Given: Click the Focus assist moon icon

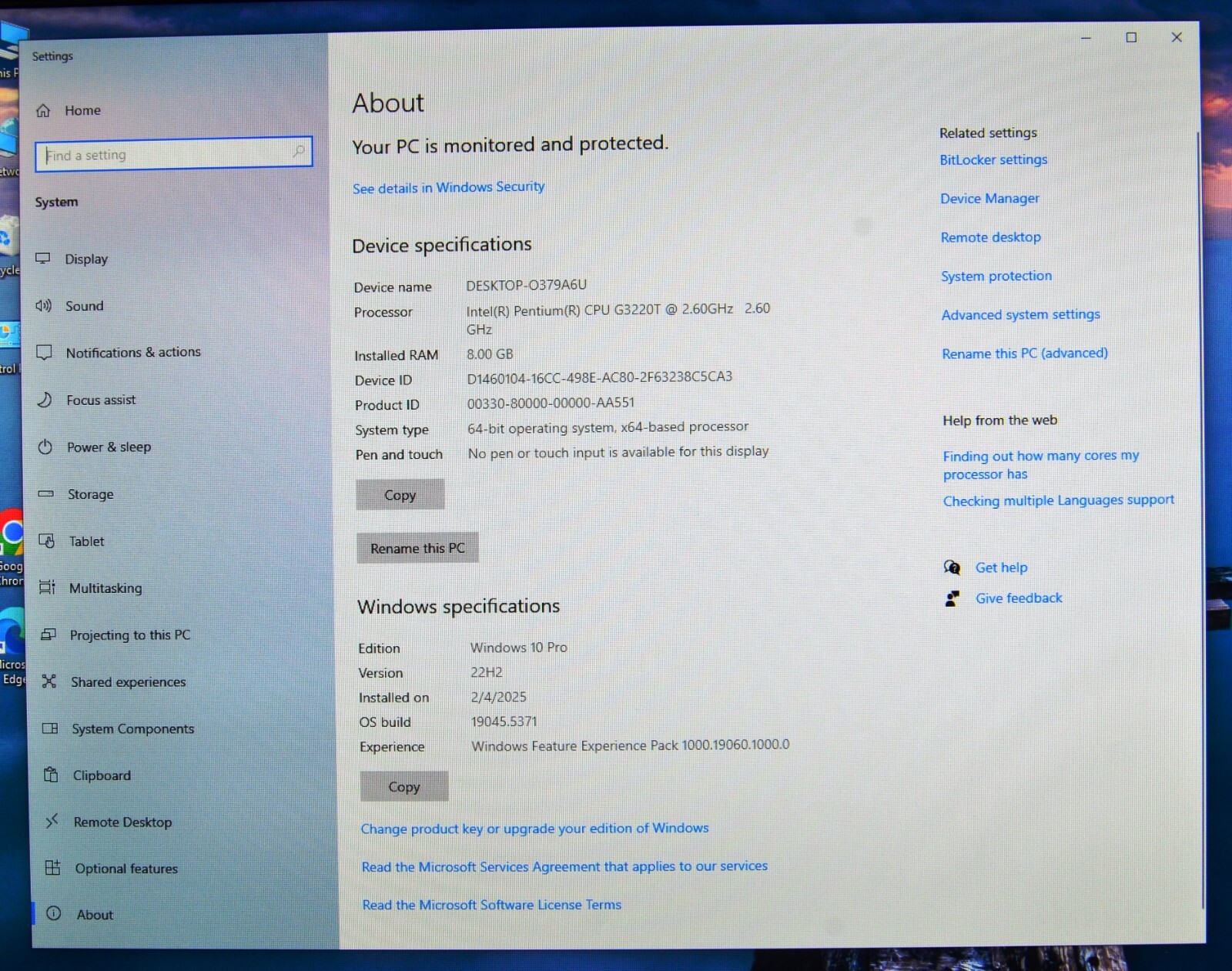Looking at the screenshot, I should click(x=45, y=400).
